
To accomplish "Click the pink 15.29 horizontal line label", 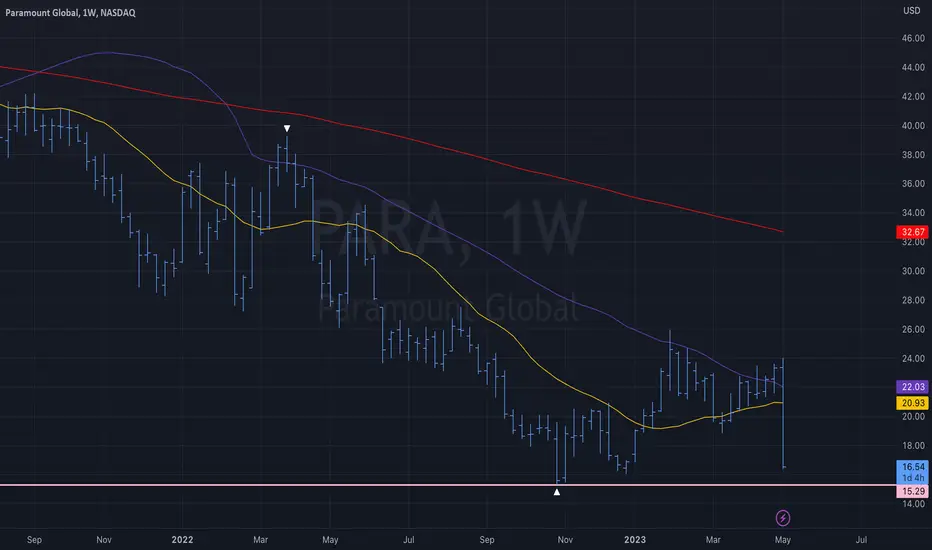I will pos(912,491).
